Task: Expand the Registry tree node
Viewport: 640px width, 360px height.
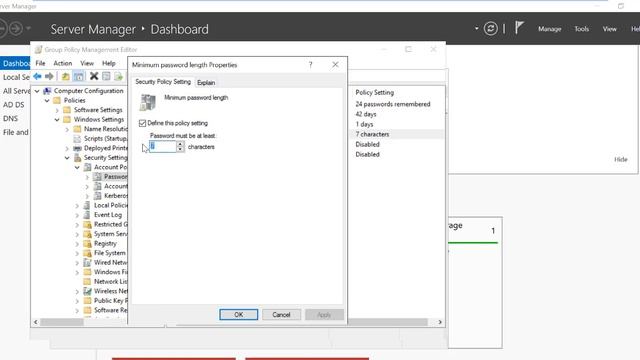Action: pos(77,244)
